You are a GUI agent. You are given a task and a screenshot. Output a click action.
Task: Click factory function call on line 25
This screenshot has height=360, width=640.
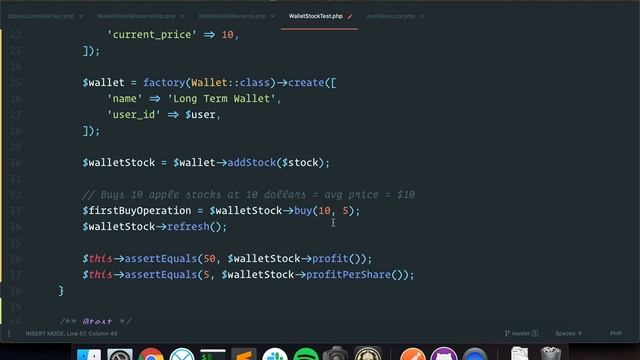(x=164, y=83)
